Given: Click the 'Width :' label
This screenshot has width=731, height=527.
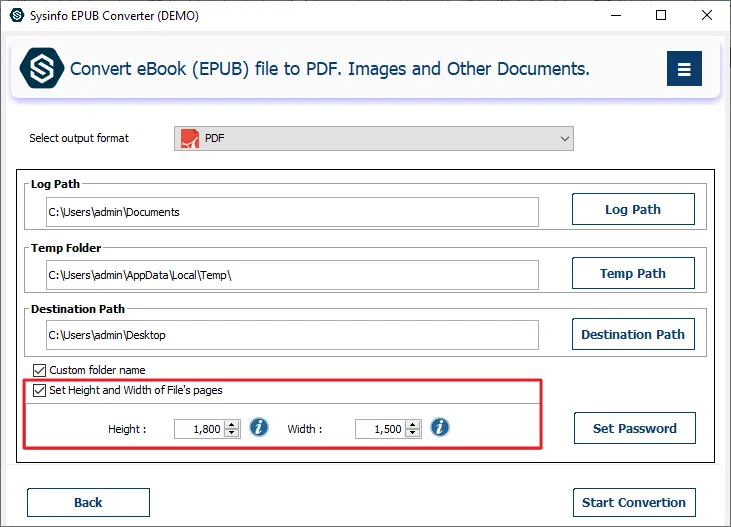Looking at the screenshot, I should [305, 429].
